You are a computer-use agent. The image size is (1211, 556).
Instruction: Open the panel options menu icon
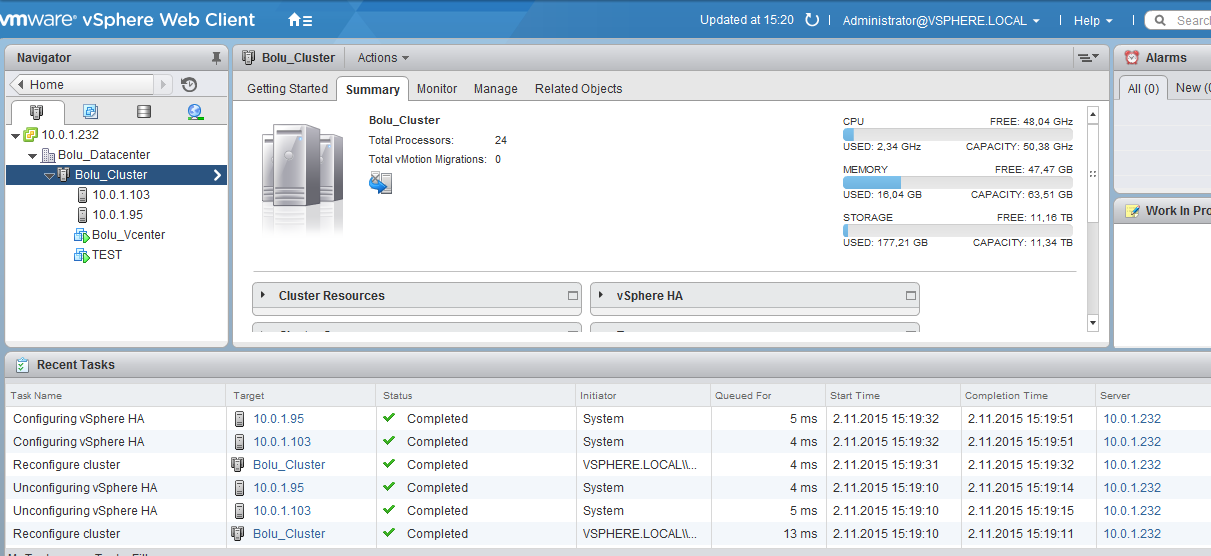(1088, 58)
